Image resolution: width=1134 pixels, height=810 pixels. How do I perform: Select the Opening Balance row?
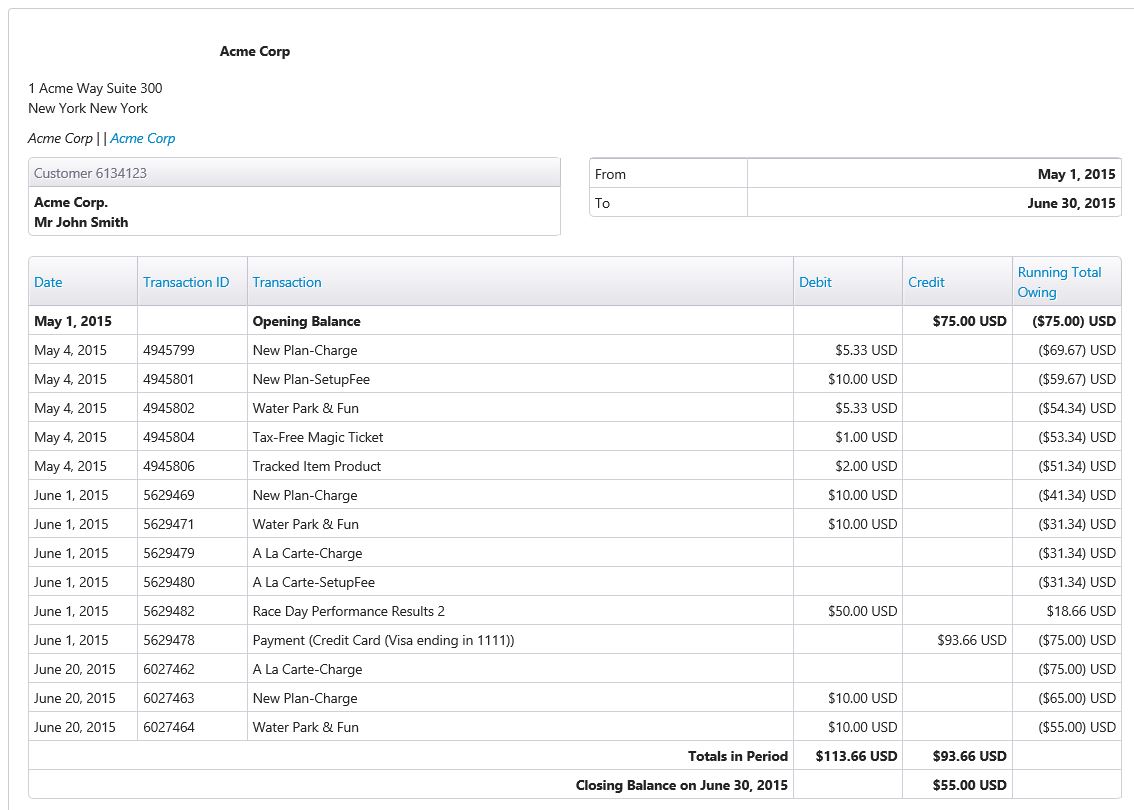pos(575,321)
